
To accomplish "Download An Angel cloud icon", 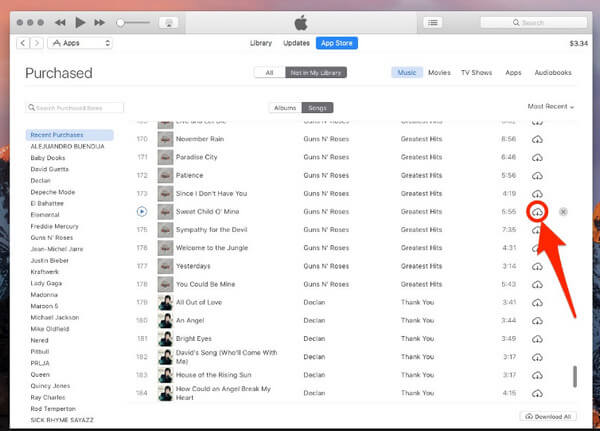I will pos(537,321).
